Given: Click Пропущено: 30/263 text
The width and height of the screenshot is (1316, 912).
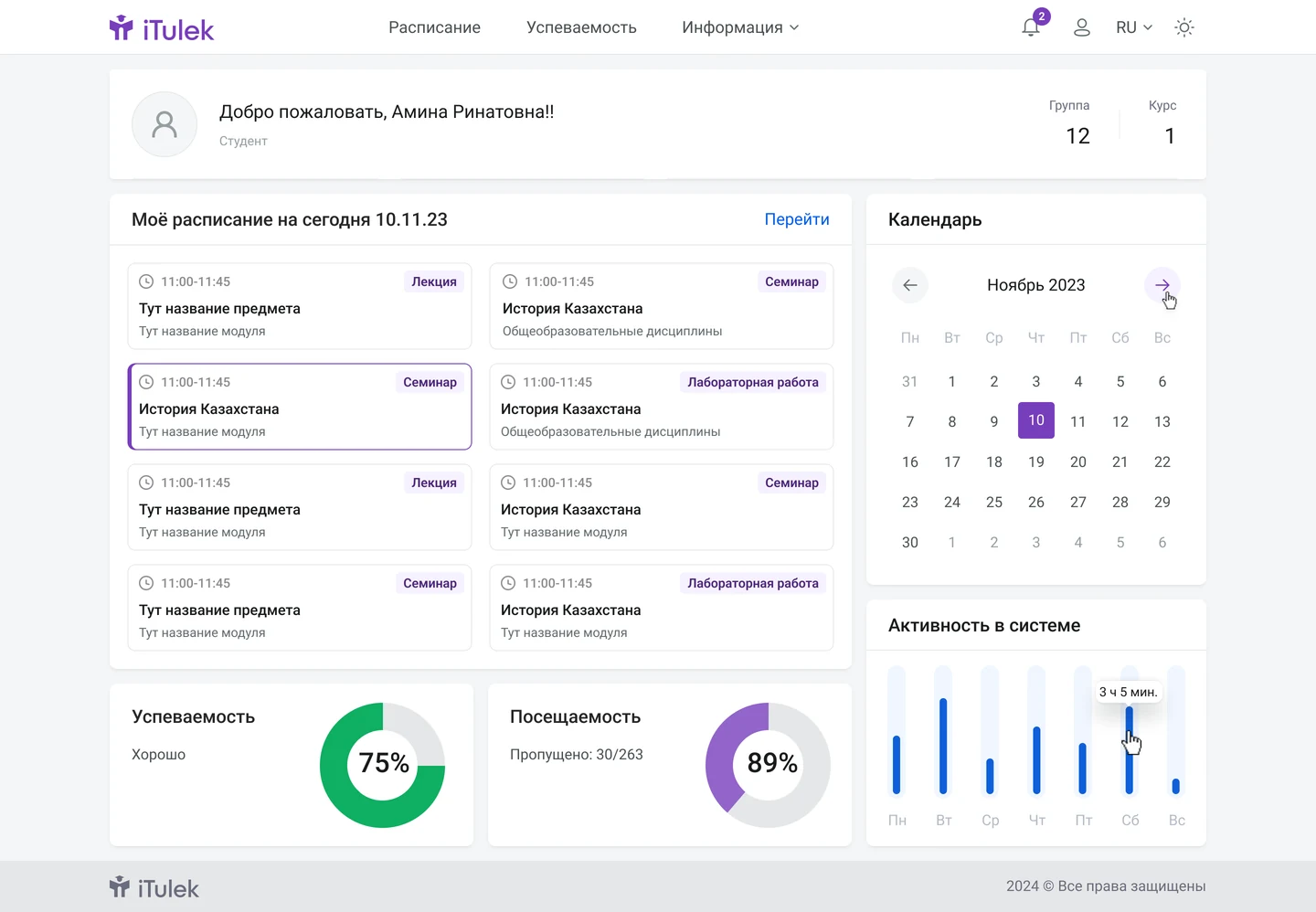Looking at the screenshot, I should click(x=577, y=755).
